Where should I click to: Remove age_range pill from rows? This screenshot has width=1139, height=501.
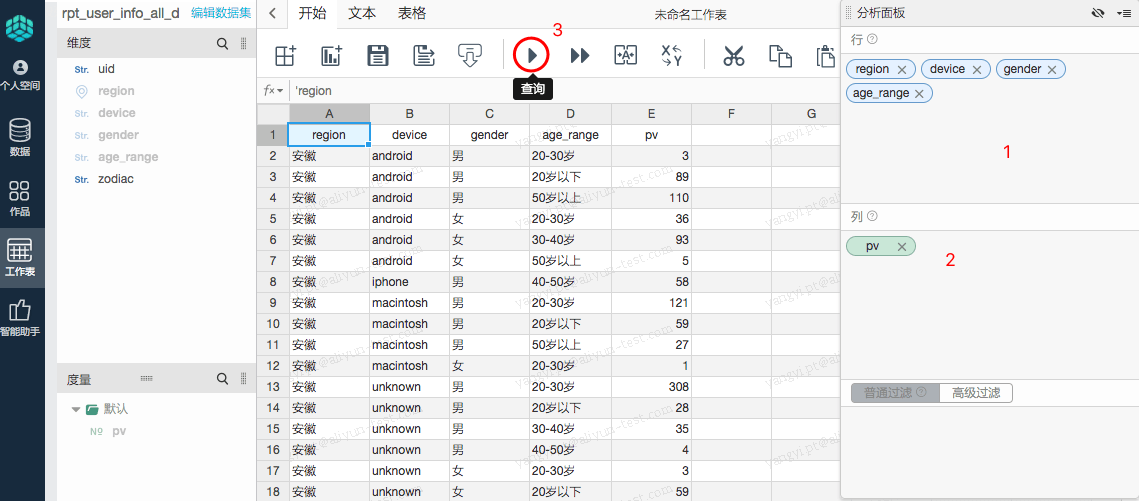tap(919, 94)
